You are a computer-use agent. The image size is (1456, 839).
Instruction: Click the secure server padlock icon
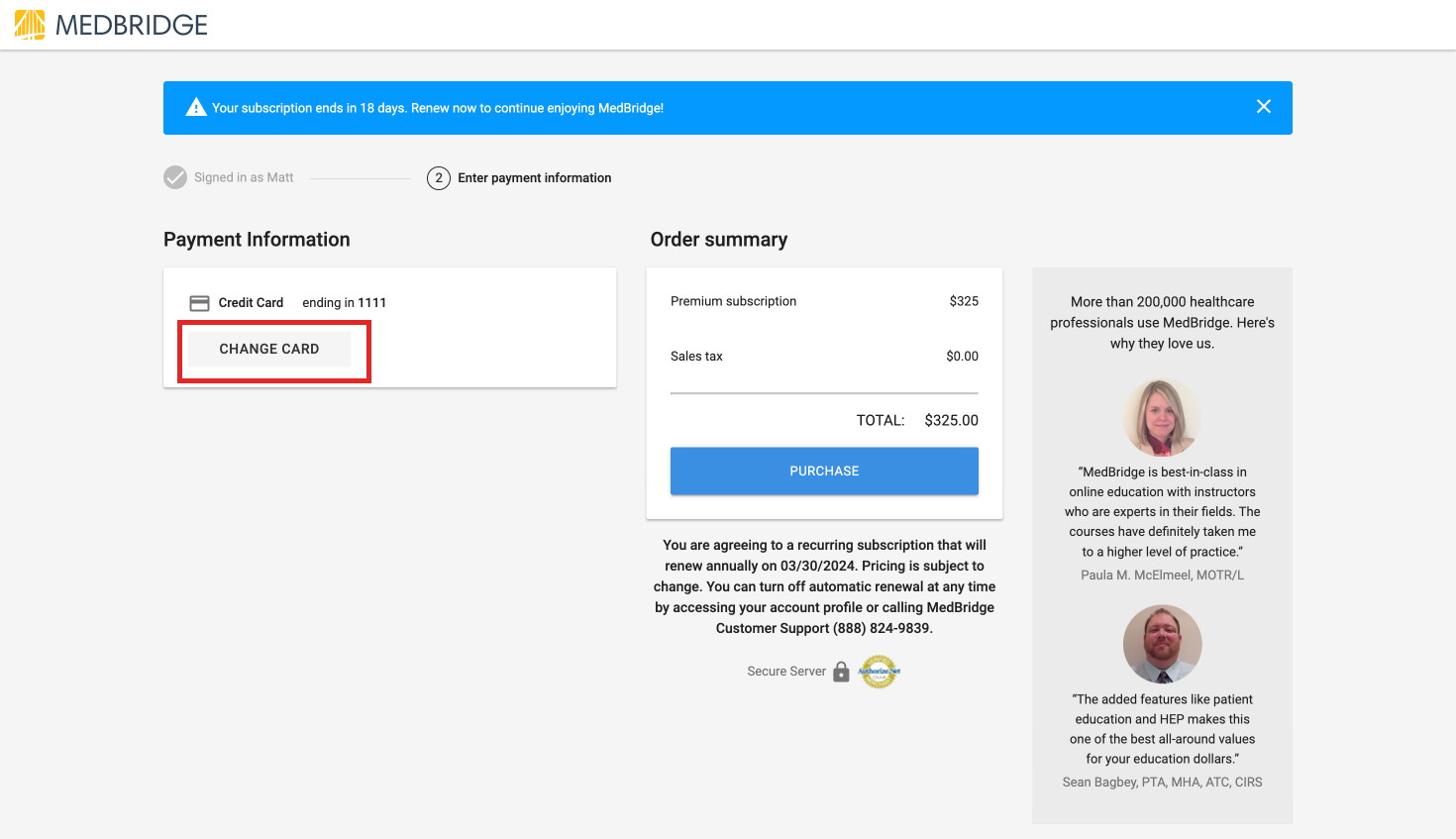pyautogui.click(x=841, y=672)
